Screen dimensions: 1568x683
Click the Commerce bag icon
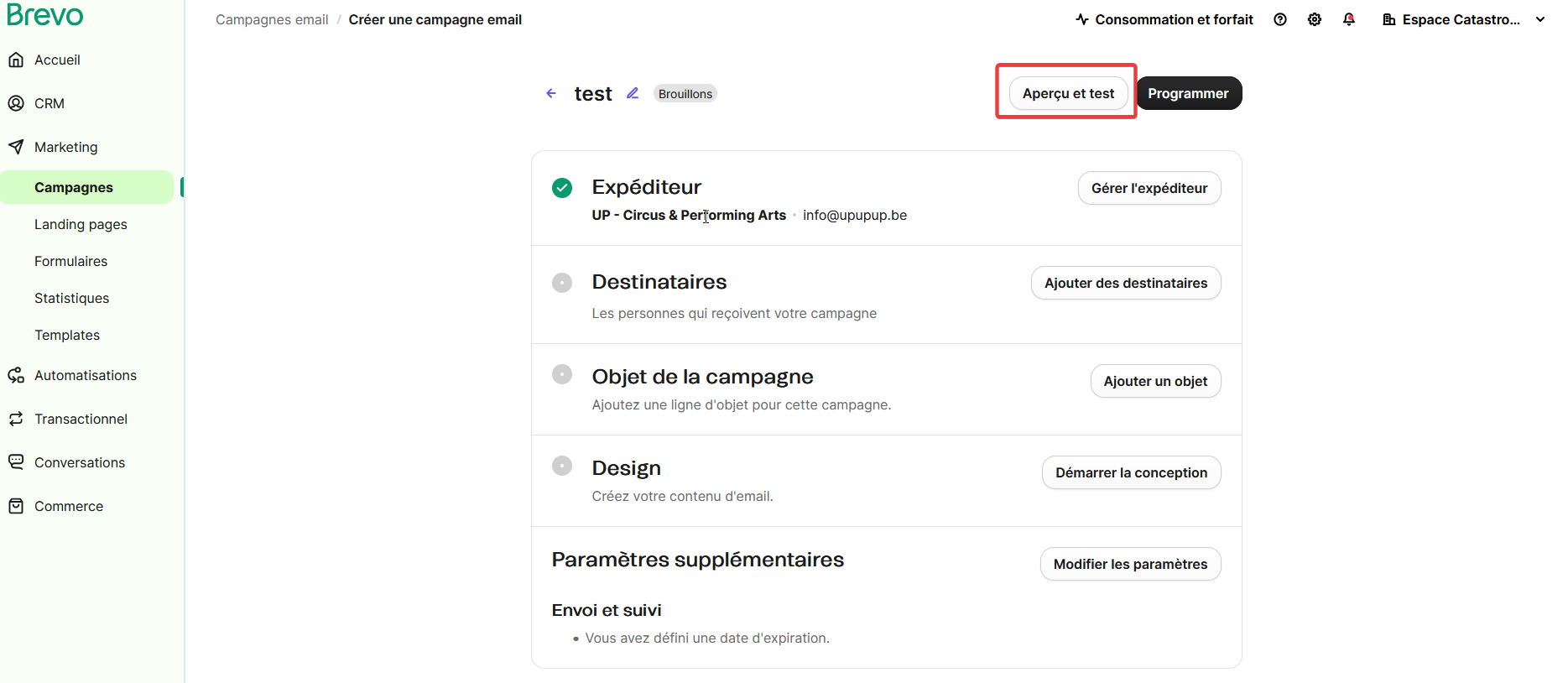pyautogui.click(x=16, y=506)
